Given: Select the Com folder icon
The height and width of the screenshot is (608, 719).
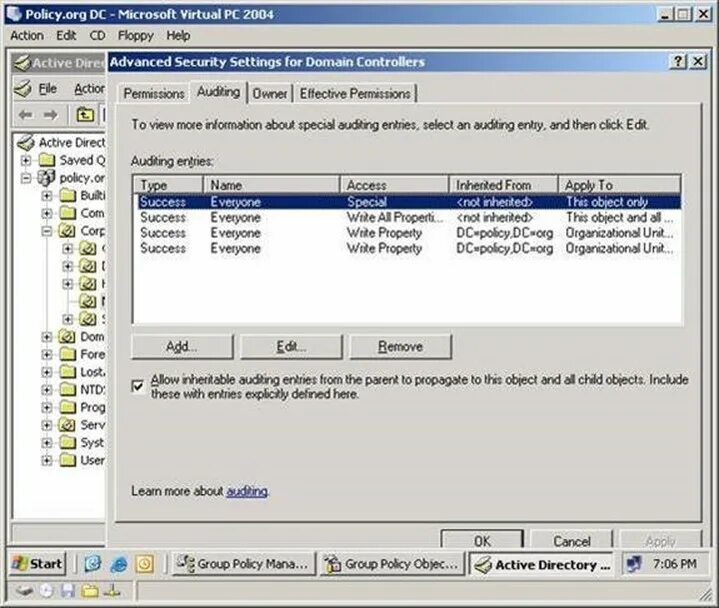Looking at the screenshot, I should click(67, 213).
